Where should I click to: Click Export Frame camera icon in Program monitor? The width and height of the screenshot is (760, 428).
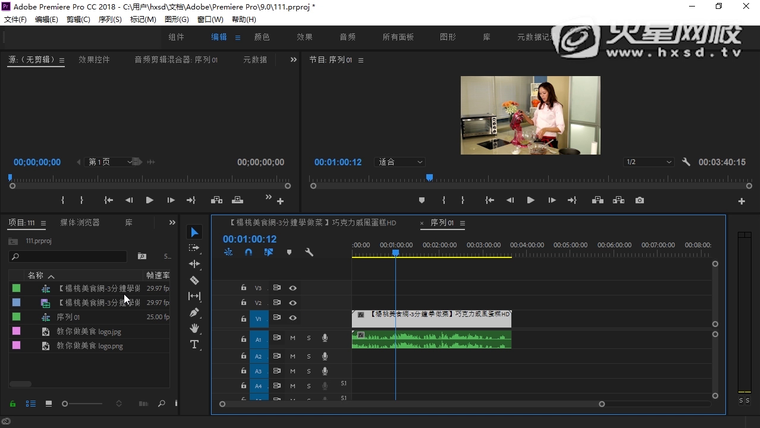pyautogui.click(x=640, y=200)
